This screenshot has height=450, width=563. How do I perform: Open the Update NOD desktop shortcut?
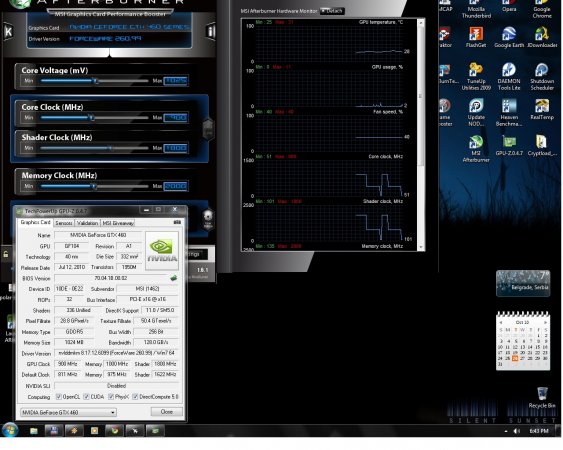click(476, 112)
